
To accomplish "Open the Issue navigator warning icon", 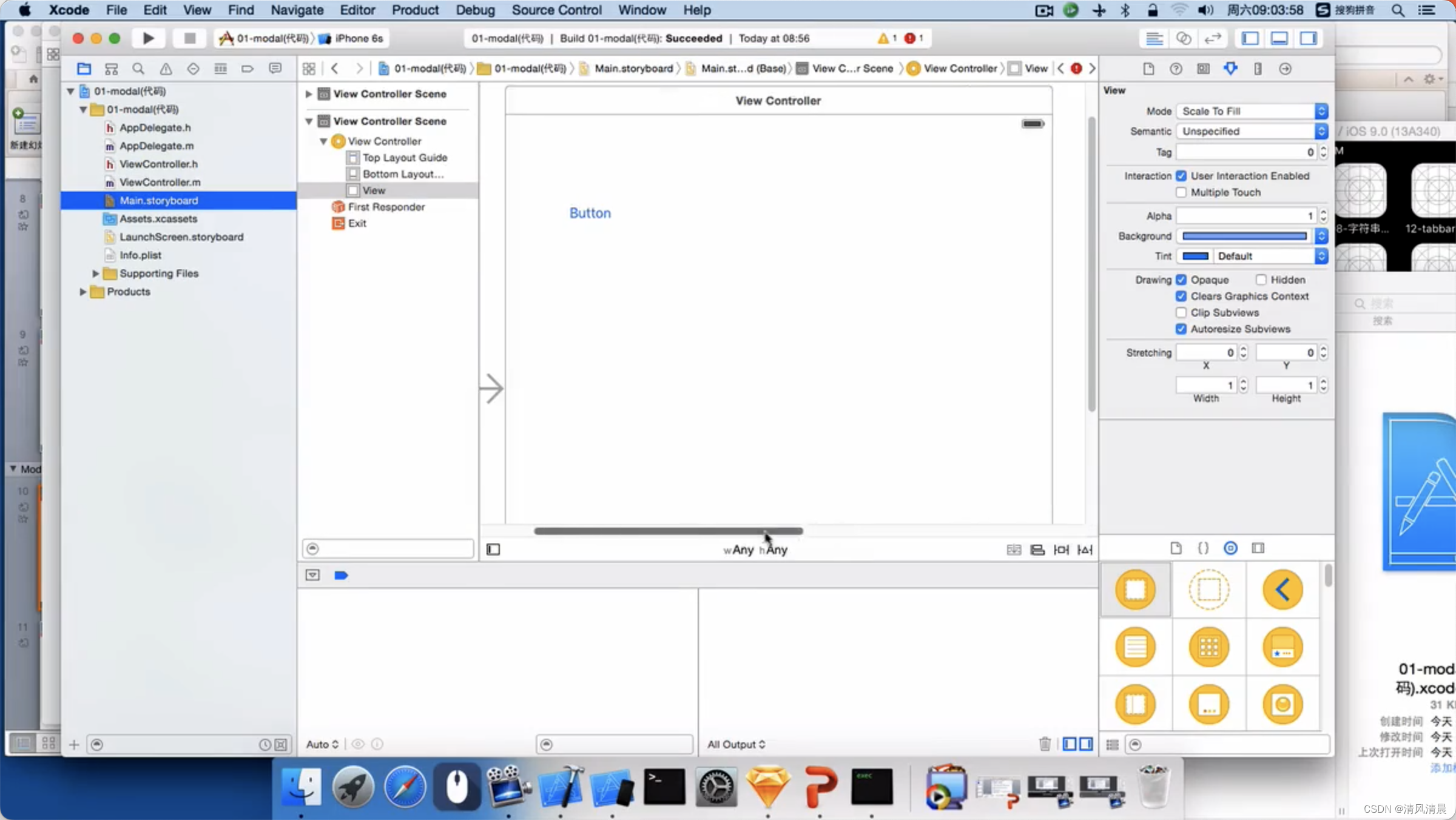I will [166, 69].
